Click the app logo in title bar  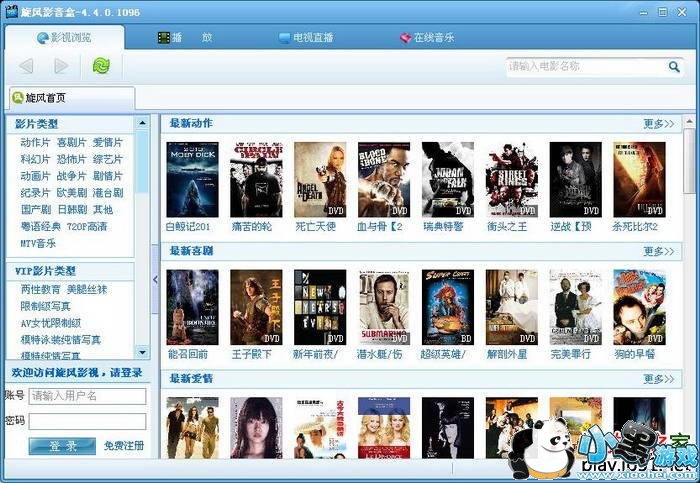[x=12, y=11]
